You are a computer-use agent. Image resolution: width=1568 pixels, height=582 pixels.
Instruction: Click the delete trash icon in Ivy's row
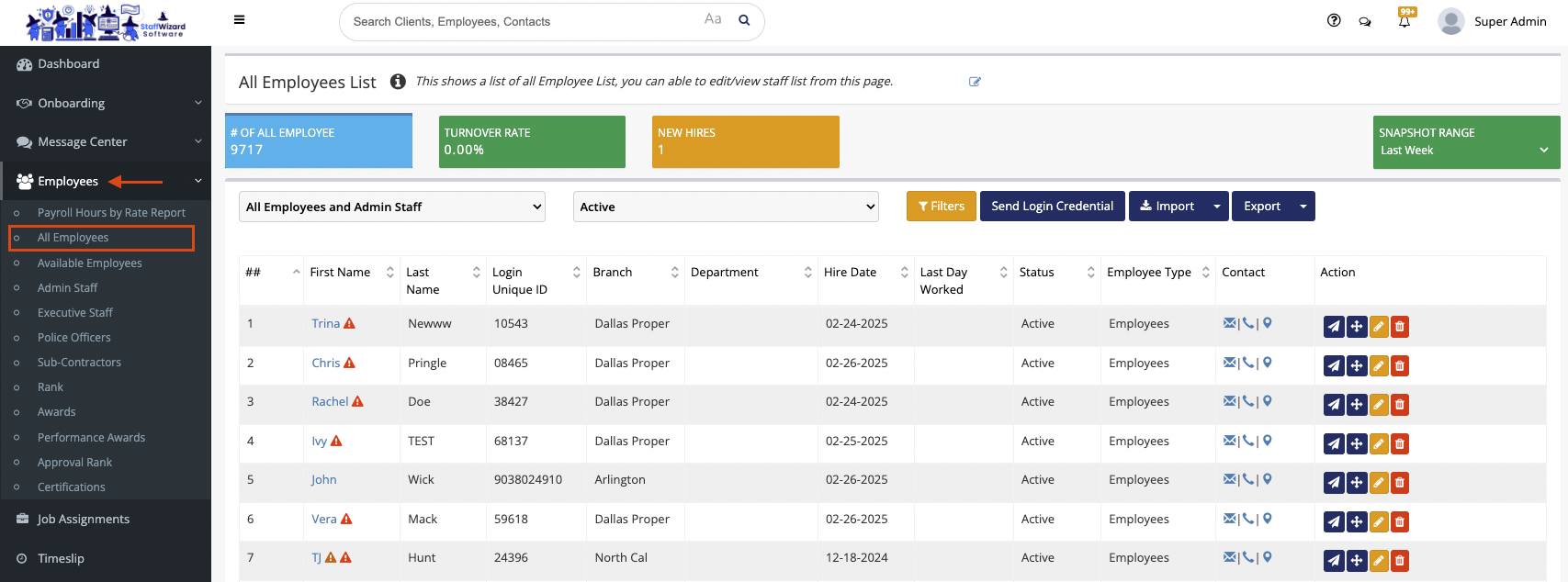1400,444
